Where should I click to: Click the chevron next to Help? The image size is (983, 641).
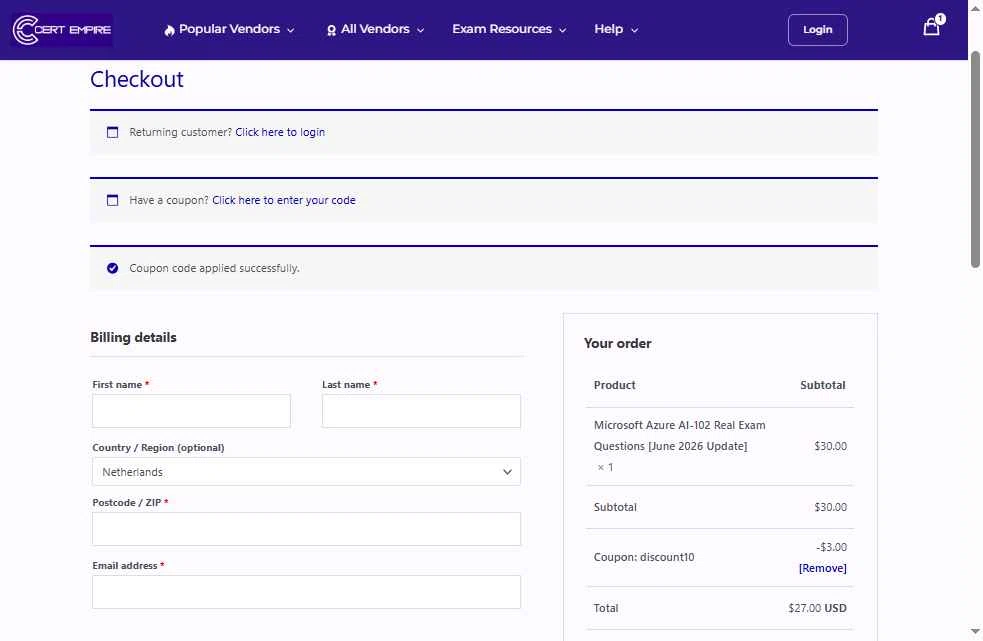click(x=634, y=30)
